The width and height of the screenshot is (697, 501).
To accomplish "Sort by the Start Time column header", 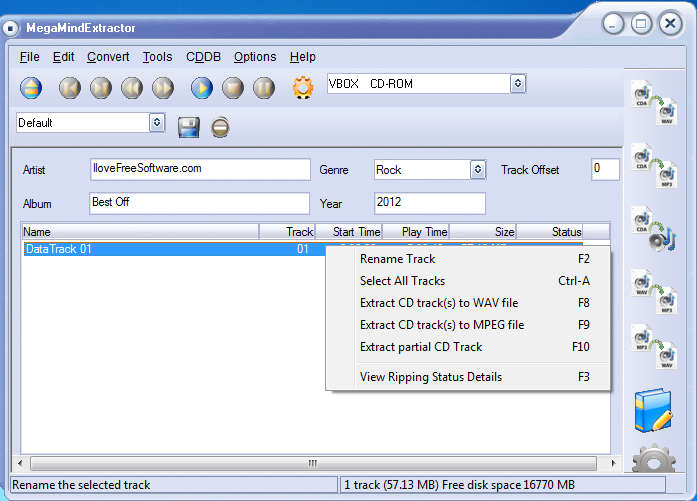I will pos(349,232).
